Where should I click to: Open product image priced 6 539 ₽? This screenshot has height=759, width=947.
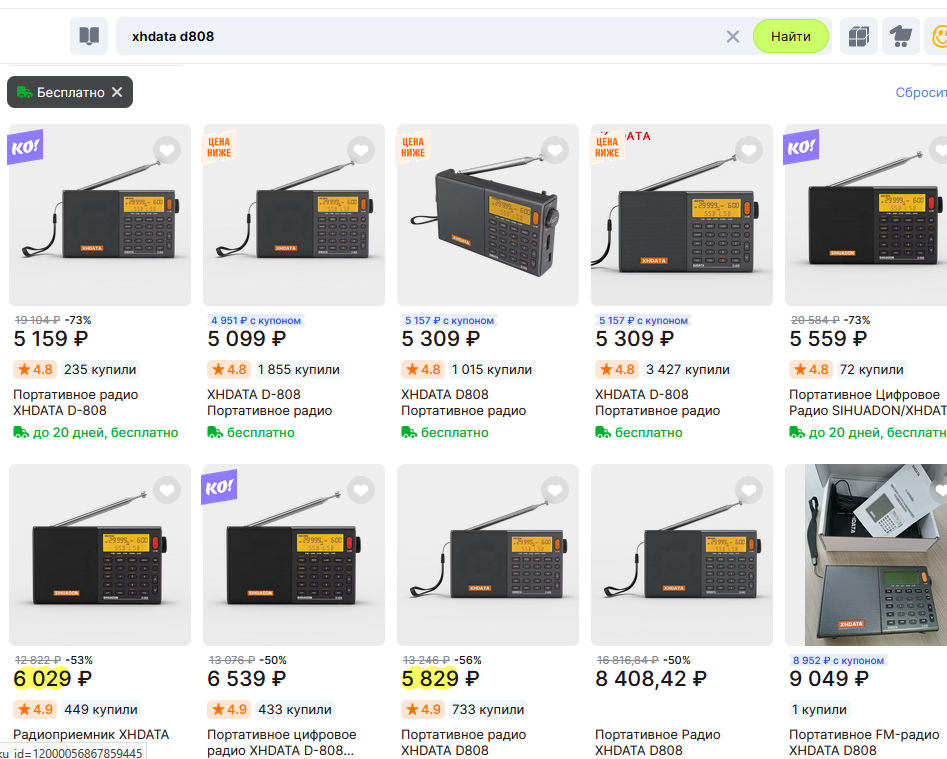294,555
